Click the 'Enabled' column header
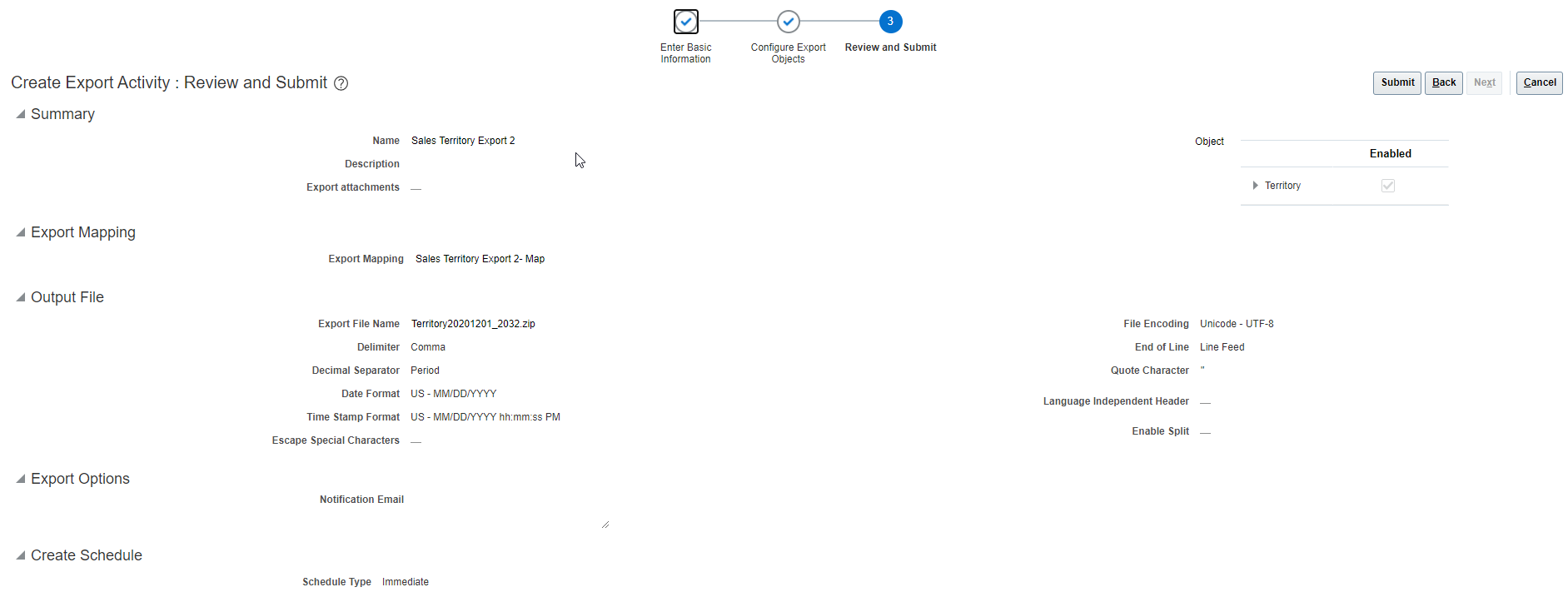The image size is (1568, 602). [x=1391, y=154]
